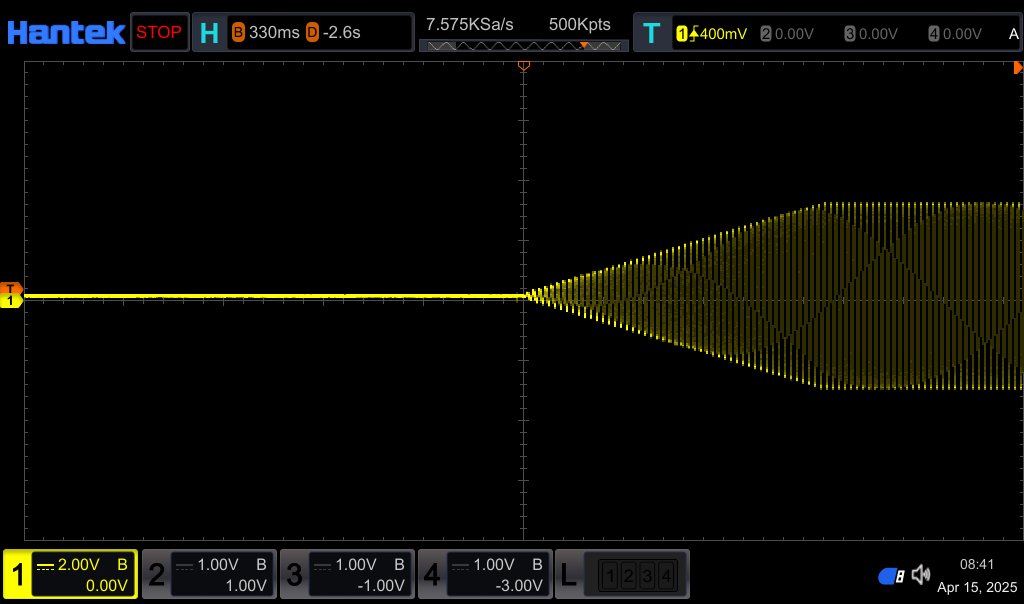Select the -2.6s delay value
The height and width of the screenshot is (604, 1024).
click(334, 33)
